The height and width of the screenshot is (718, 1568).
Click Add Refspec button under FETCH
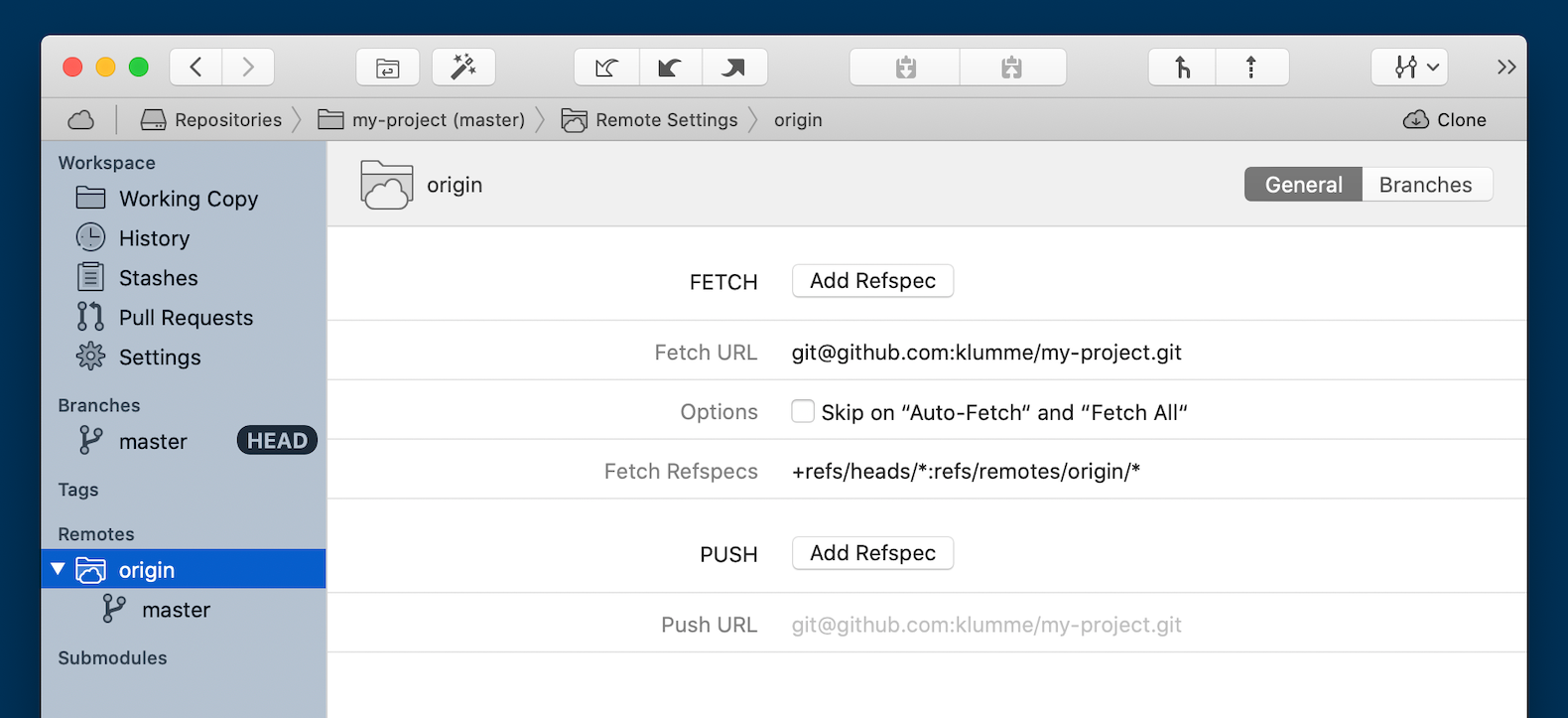pos(872,281)
